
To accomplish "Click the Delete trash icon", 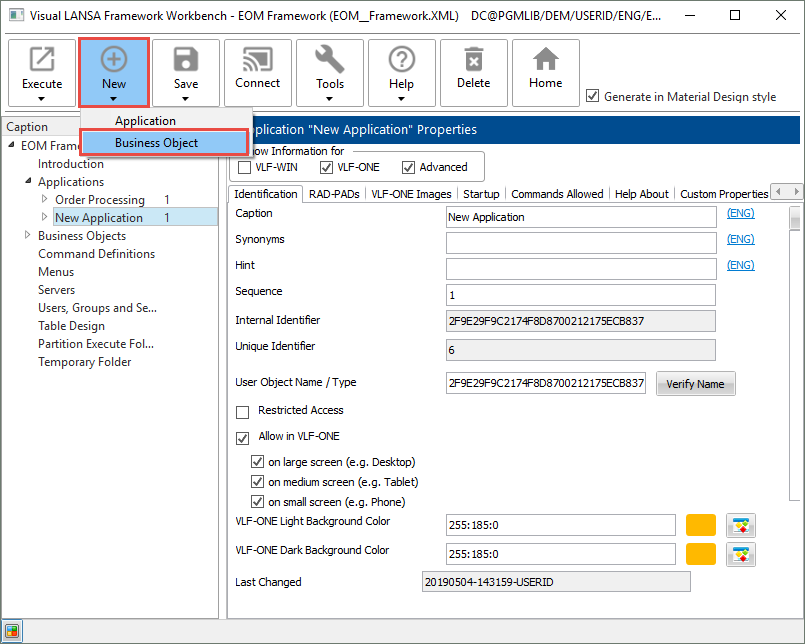I will coord(473,62).
